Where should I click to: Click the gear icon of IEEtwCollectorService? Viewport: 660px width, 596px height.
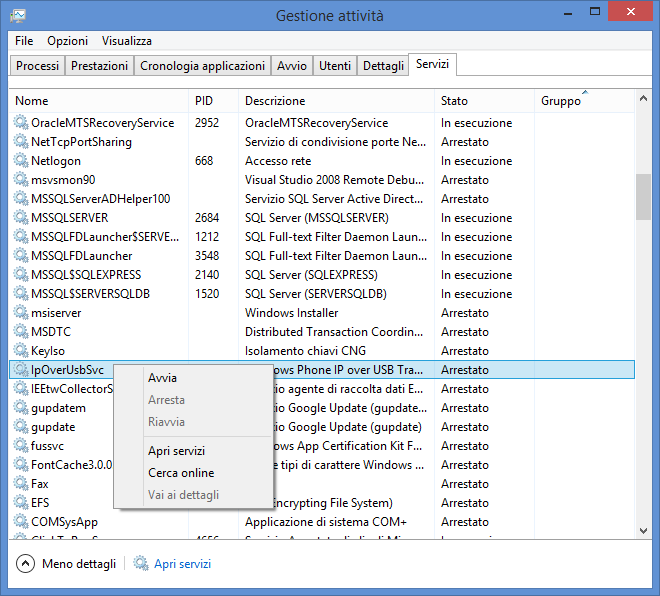(21, 388)
